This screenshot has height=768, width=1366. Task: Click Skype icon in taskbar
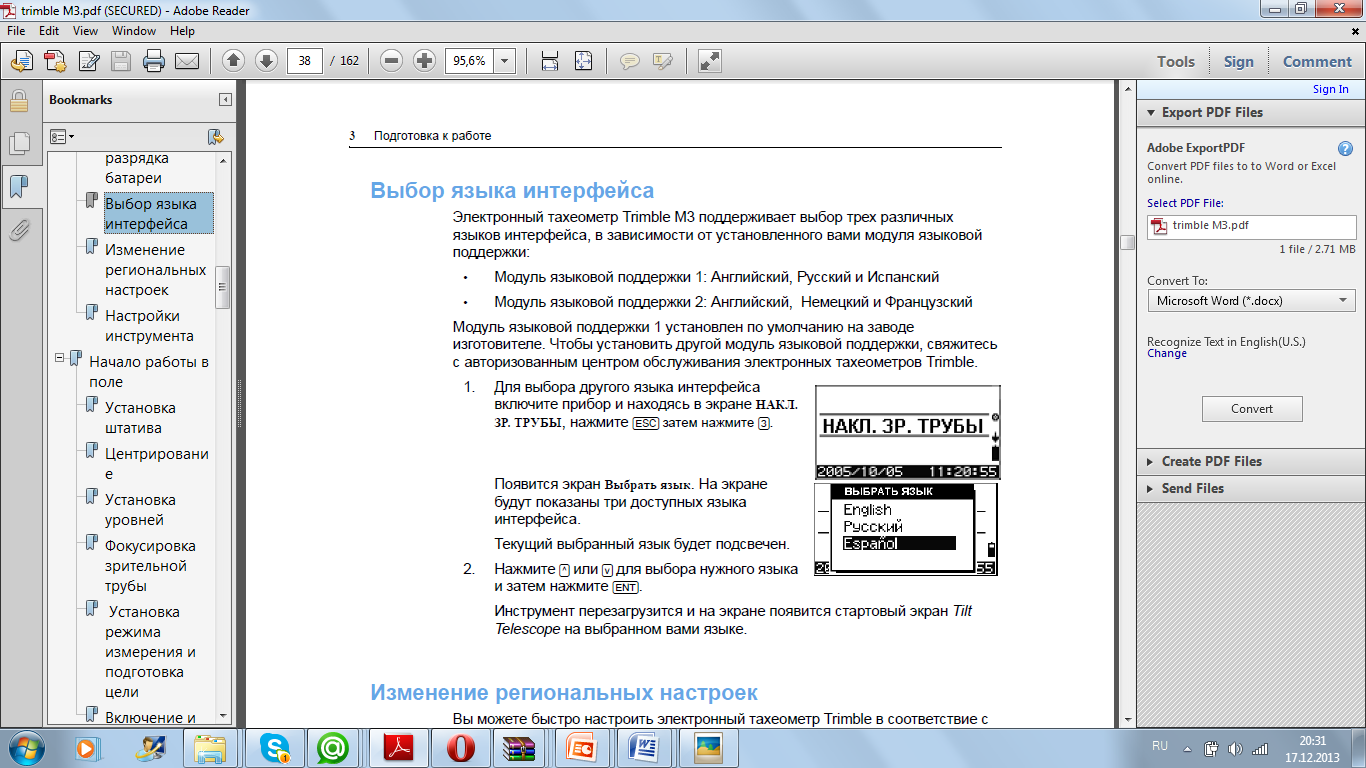275,748
